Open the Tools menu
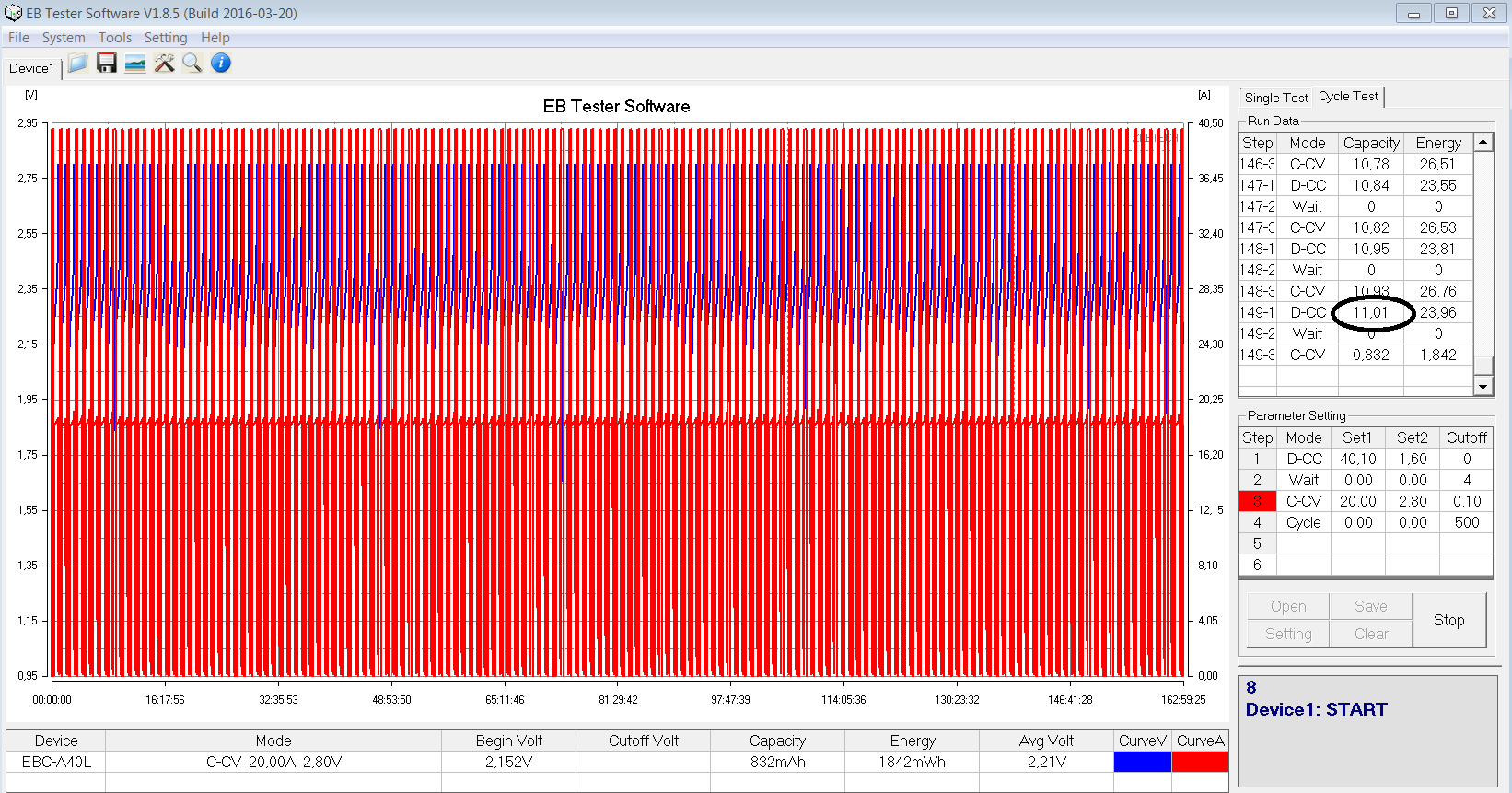This screenshot has height=793, width=1512. (x=115, y=38)
